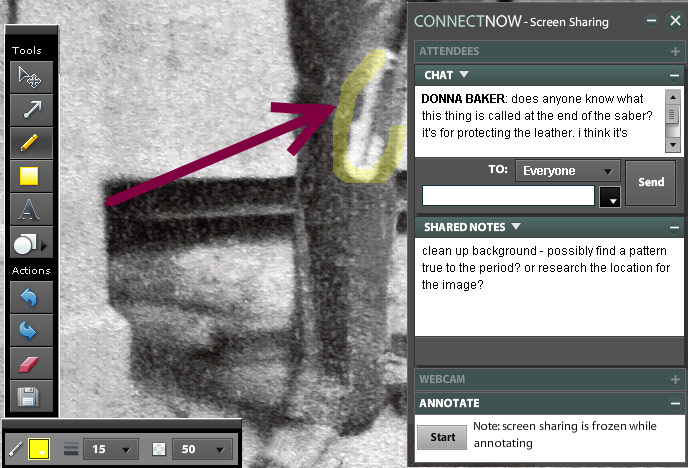
Task: Expand the Webcam panel
Action: click(x=676, y=379)
